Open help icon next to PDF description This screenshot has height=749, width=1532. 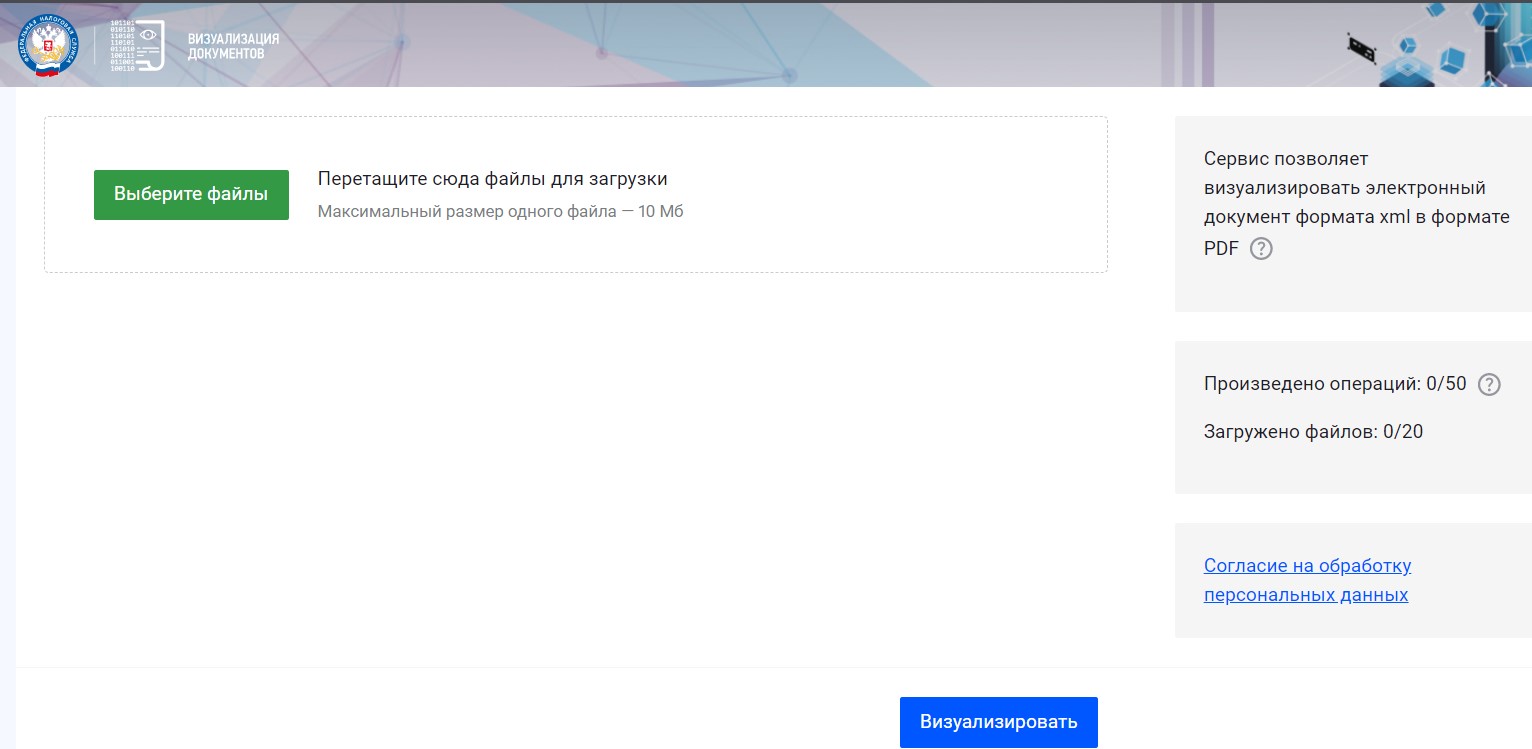tap(1261, 249)
